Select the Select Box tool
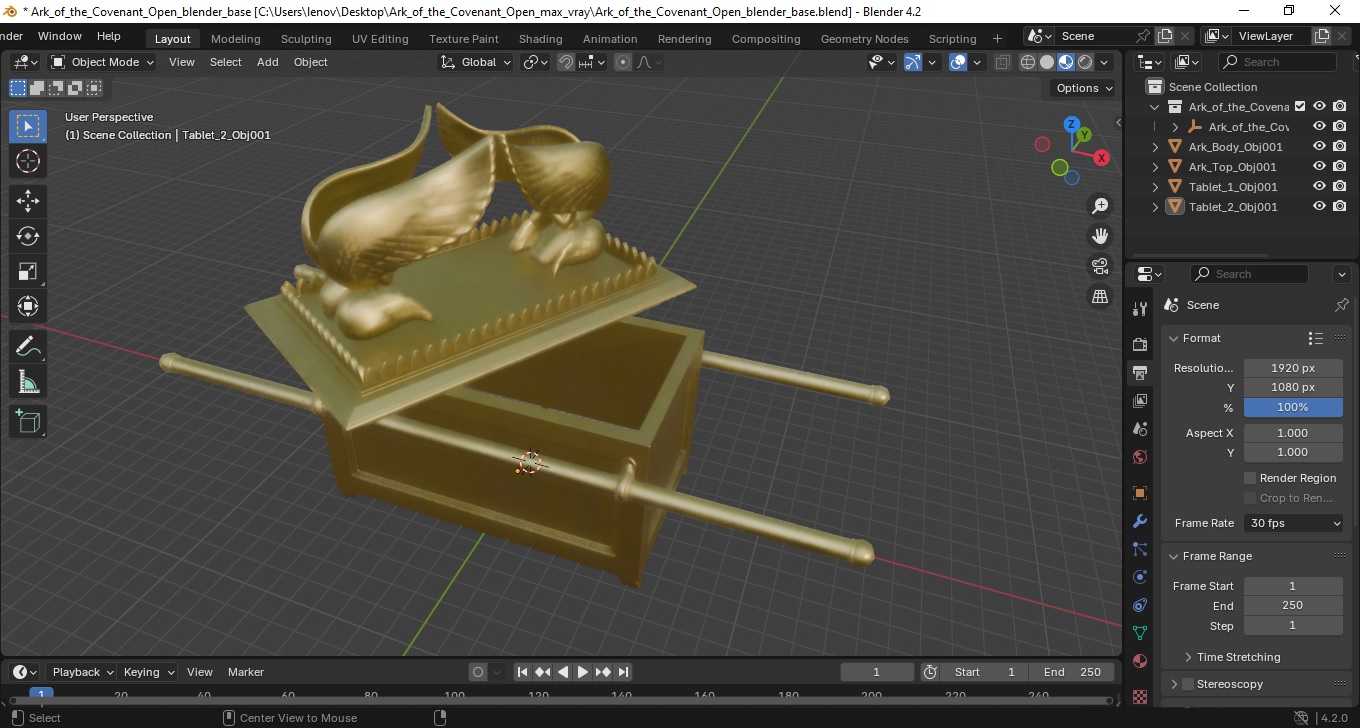This screenshot has height=728, width=1360. click(x=28, y=126)
